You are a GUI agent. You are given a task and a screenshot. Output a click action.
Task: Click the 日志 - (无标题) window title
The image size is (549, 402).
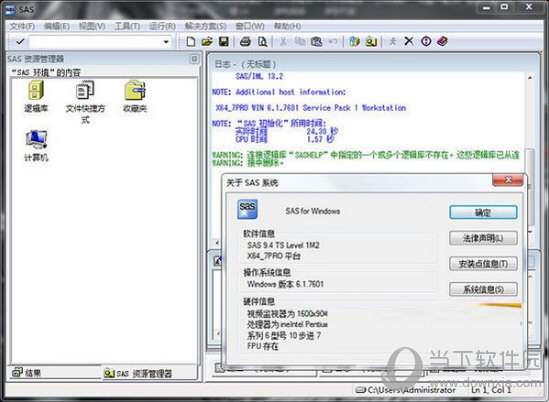[245, 64]
